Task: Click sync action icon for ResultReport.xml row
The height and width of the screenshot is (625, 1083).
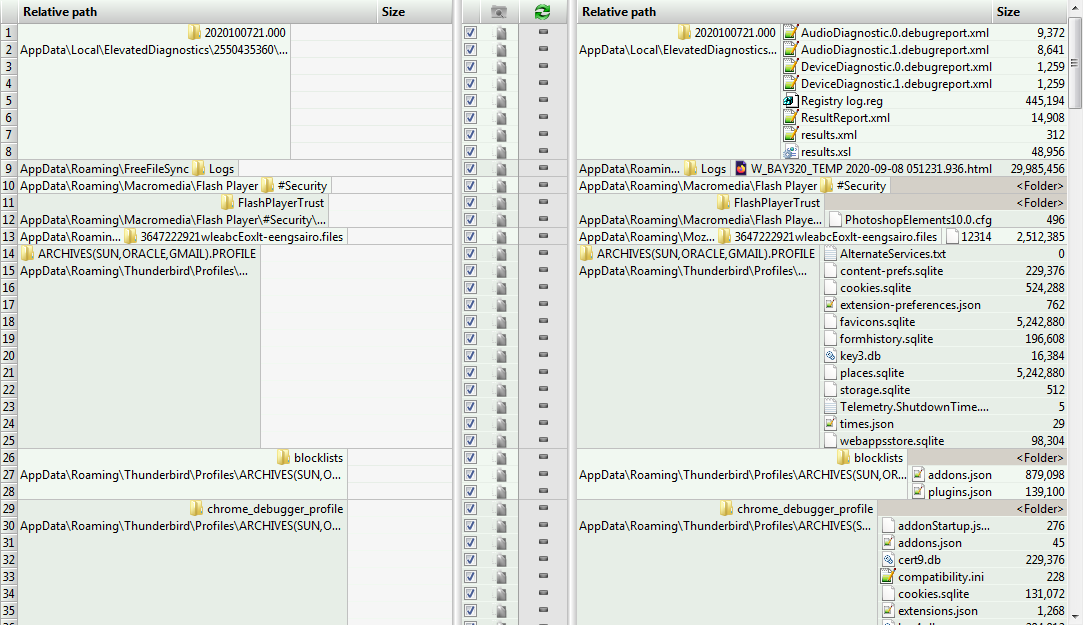Action: click(543, 117)
